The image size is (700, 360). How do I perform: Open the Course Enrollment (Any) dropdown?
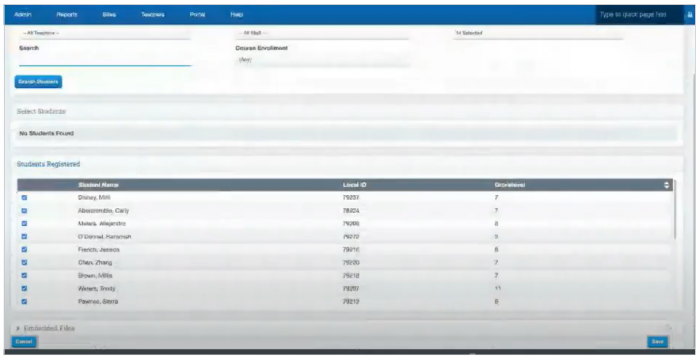click(322, 60)
